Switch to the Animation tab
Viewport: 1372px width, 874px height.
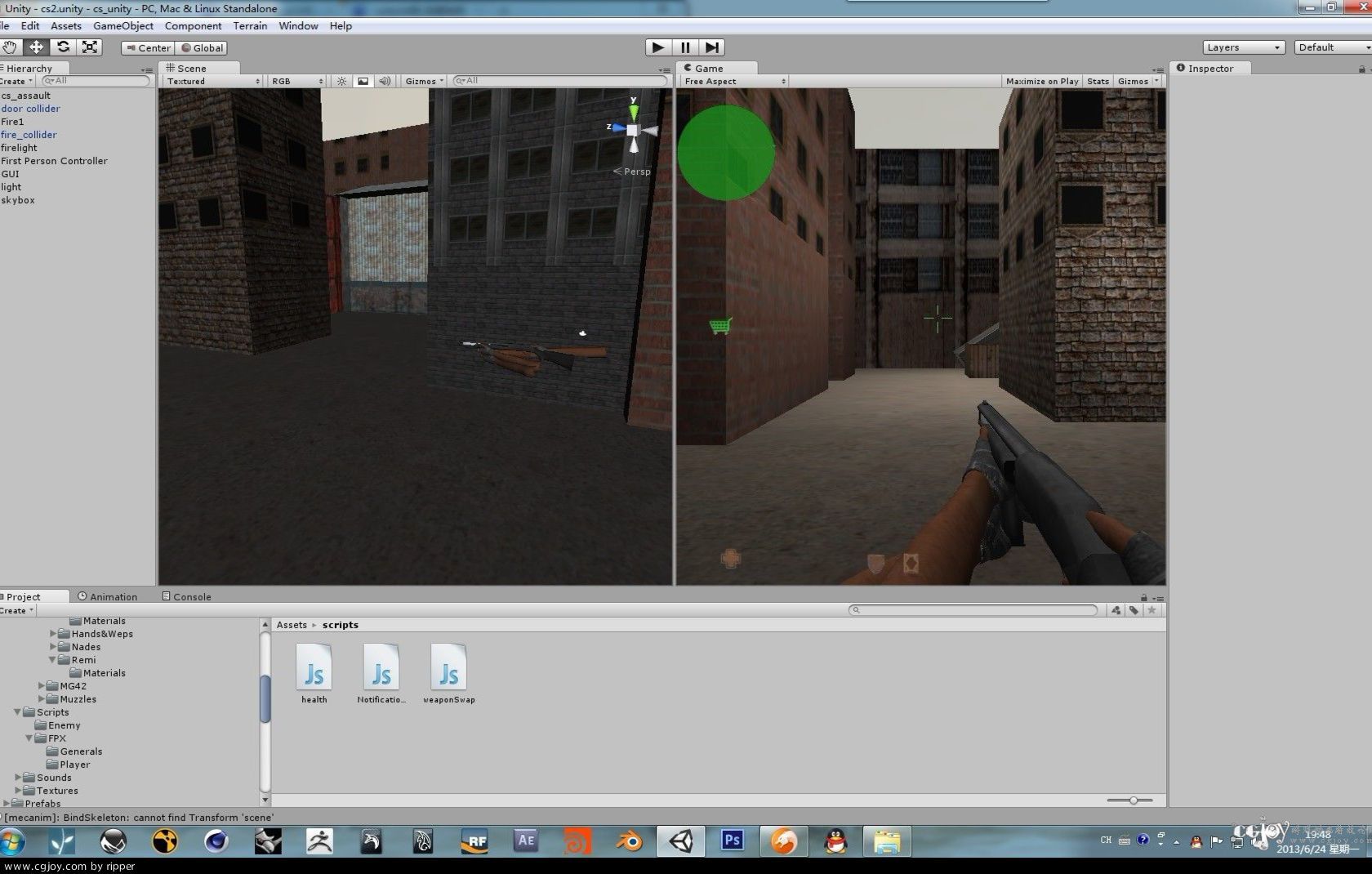(x=107, y=596)
